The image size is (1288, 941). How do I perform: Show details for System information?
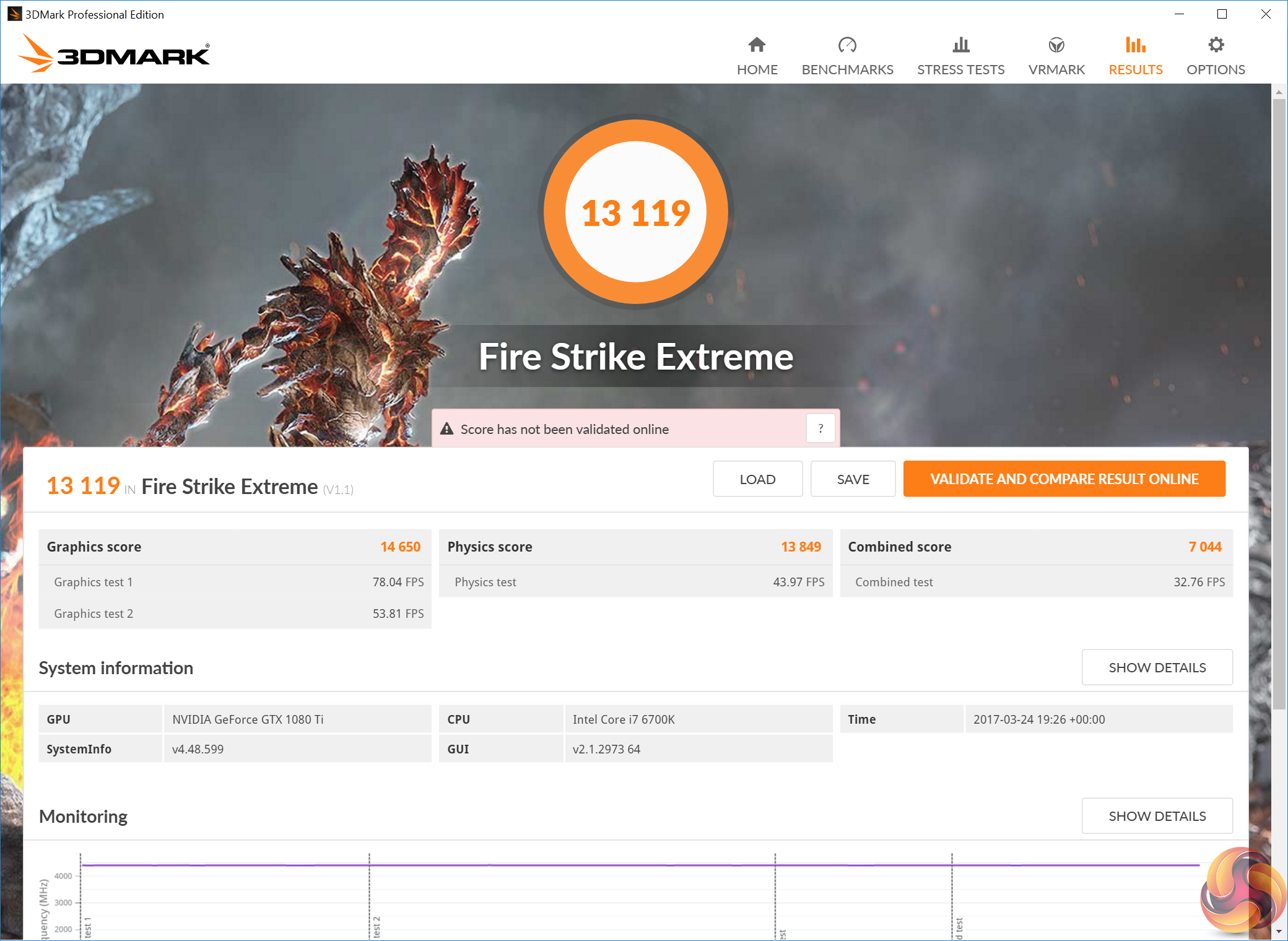(1157, 667)
